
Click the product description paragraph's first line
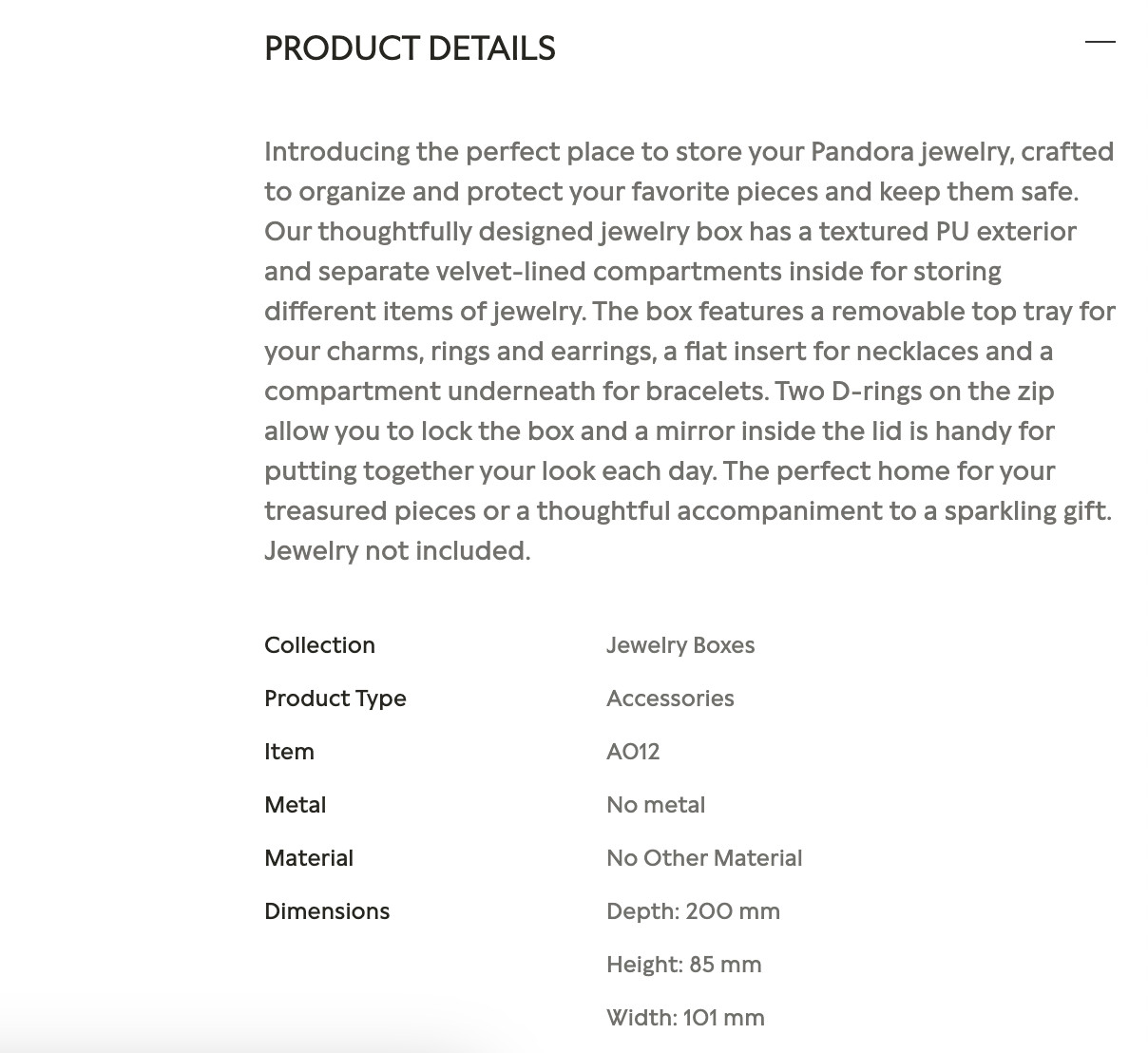pos(688,152)
